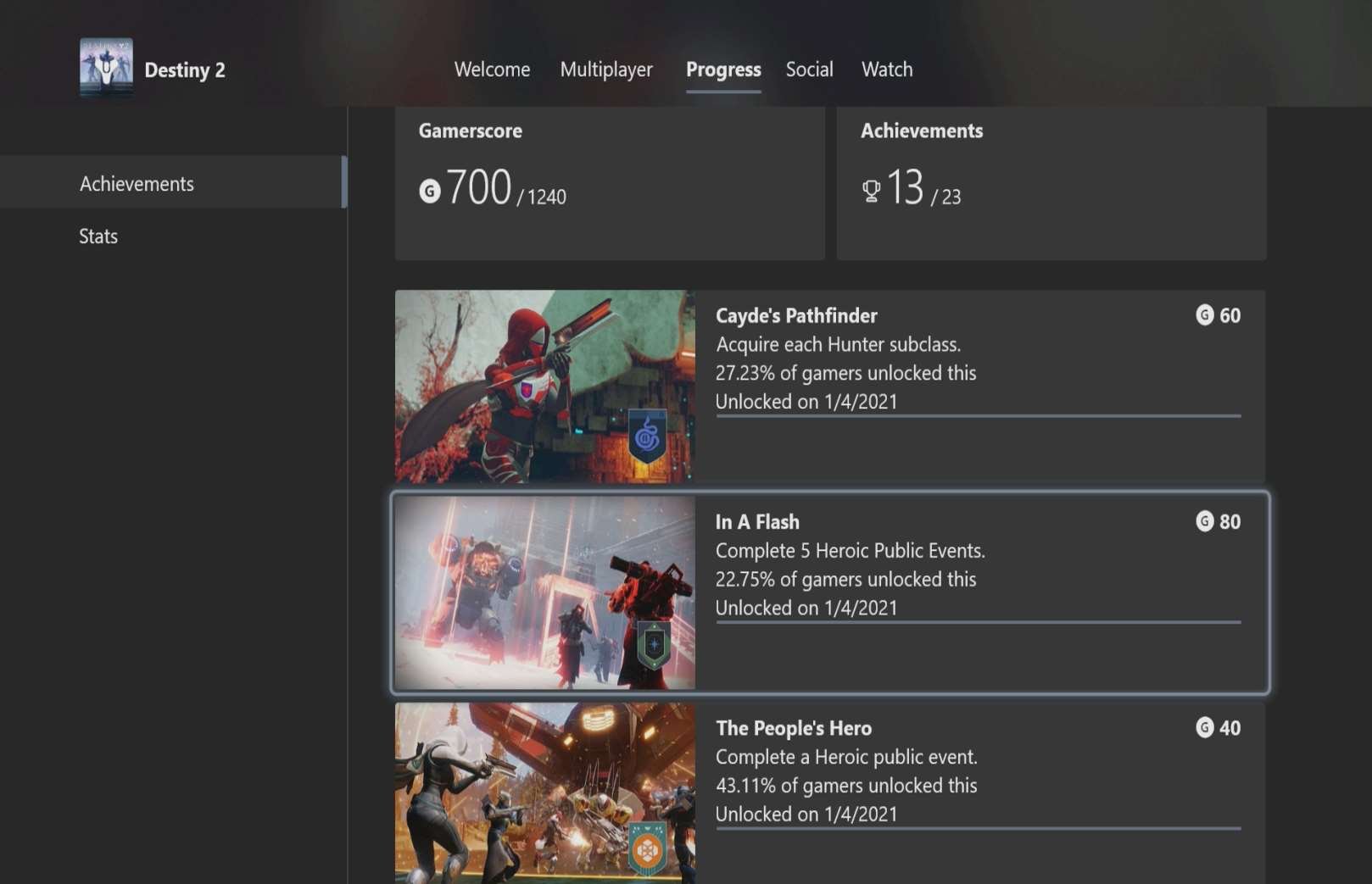Click the unlock date under Cayde's Pathfinder
The height and width of the screenshot is (884, 1372).
[x=806, y=401]
